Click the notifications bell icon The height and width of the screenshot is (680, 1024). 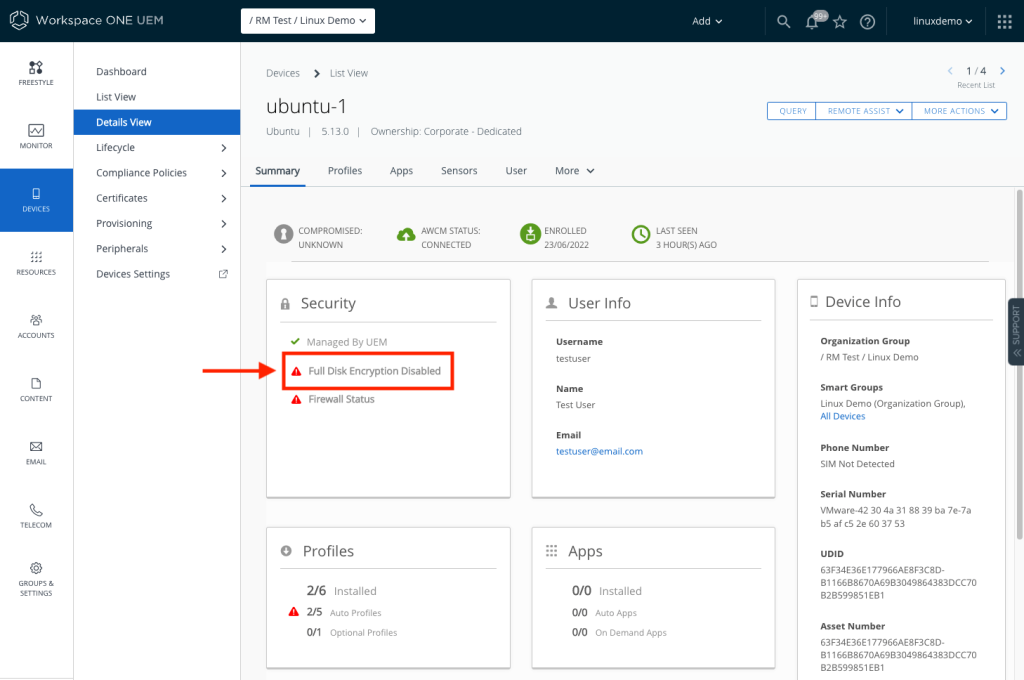click(x=812, y=22)
